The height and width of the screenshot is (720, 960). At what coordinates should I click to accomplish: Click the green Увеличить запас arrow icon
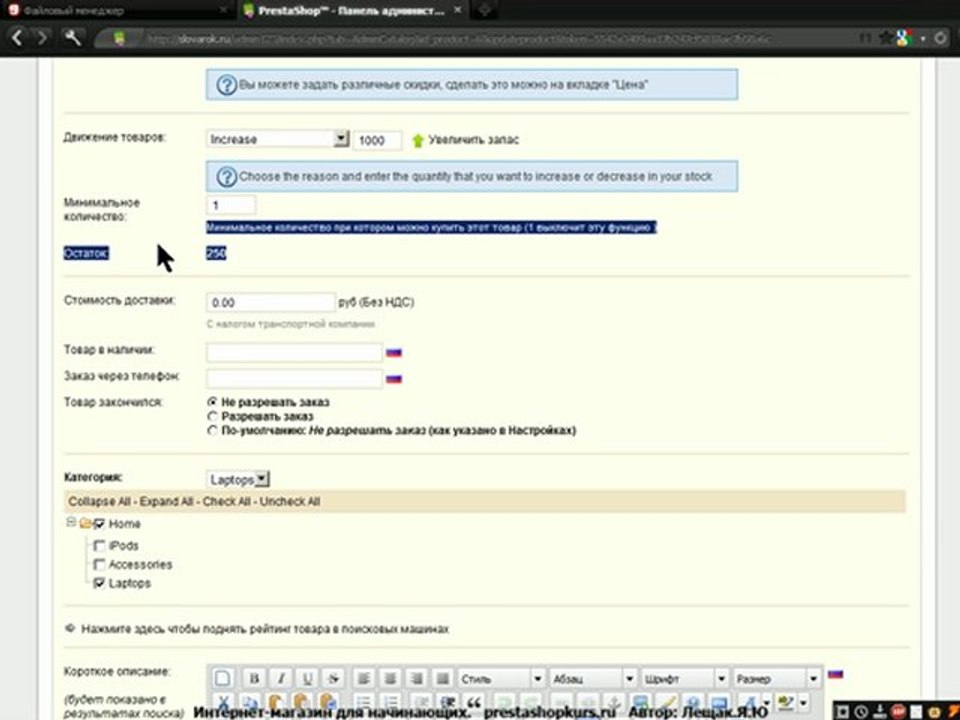[x=418, y=140]
